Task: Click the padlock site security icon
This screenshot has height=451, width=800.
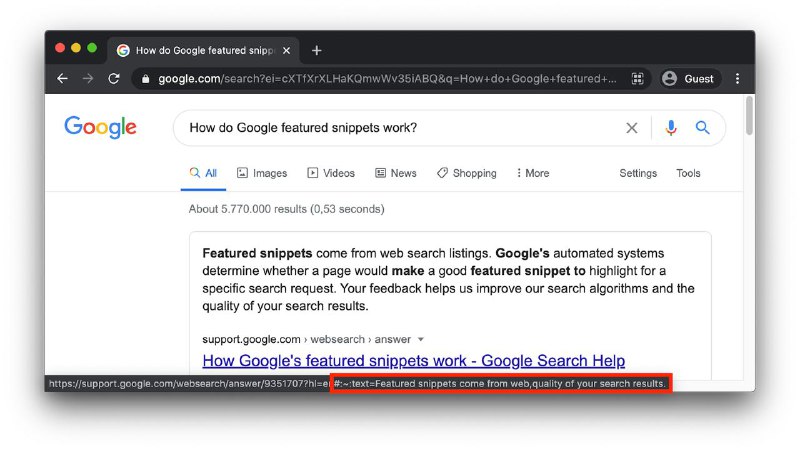Action: [x=145, y=79]
